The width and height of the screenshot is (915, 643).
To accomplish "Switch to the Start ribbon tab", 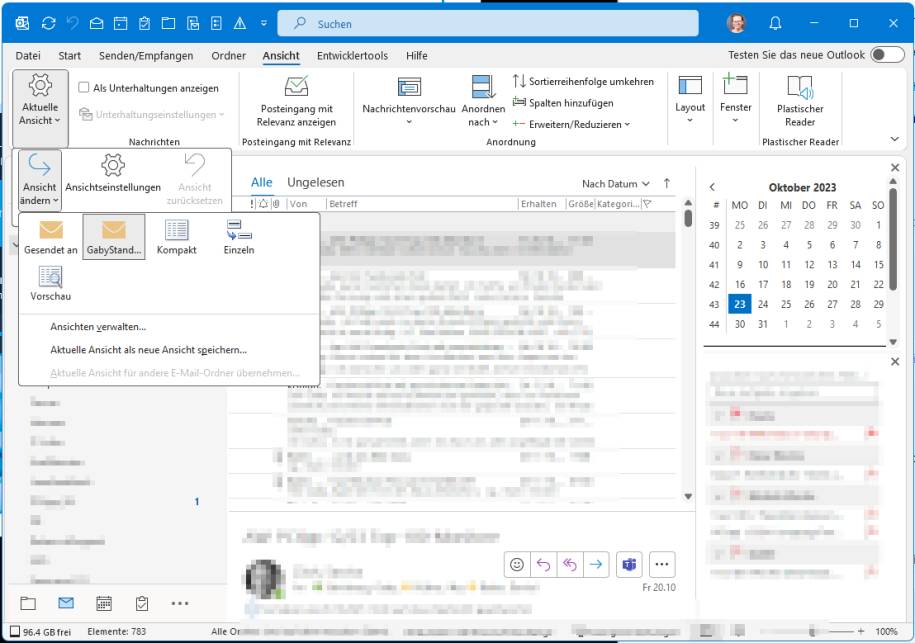I will (x=70, y=56).
